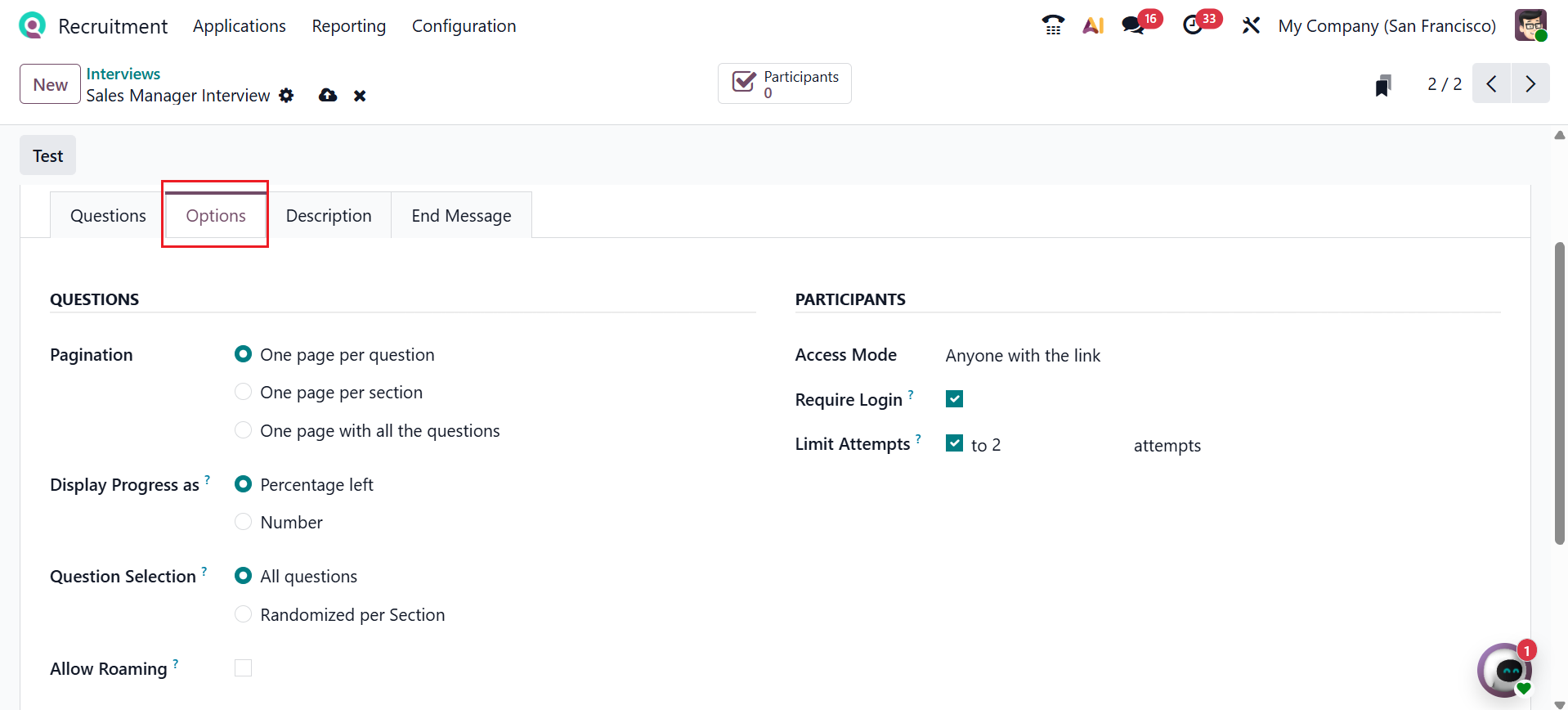
Task: Click the VoIP phone icon
Action: (1053, 25)
